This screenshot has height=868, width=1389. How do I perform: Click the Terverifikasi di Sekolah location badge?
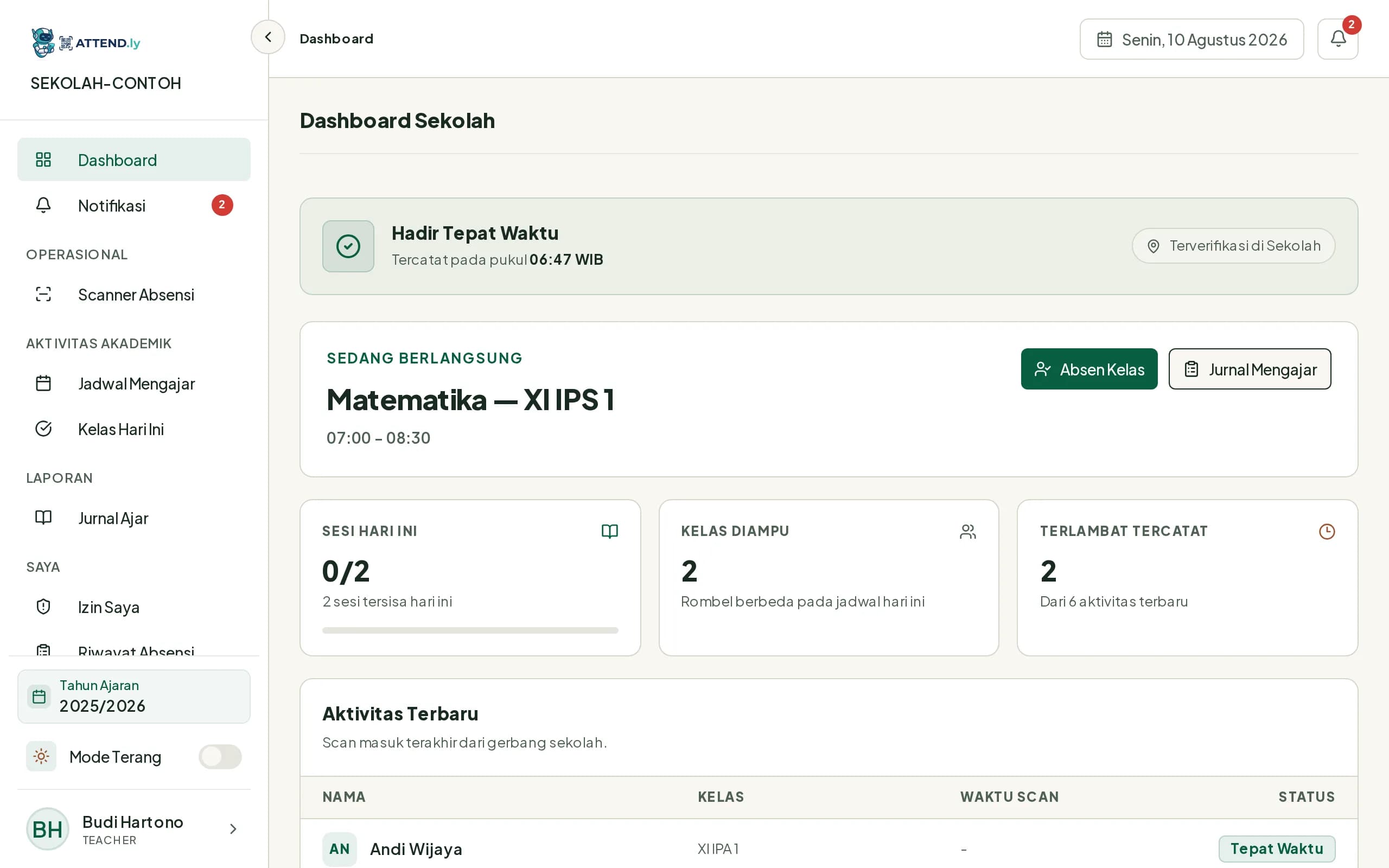point(1233,246)
